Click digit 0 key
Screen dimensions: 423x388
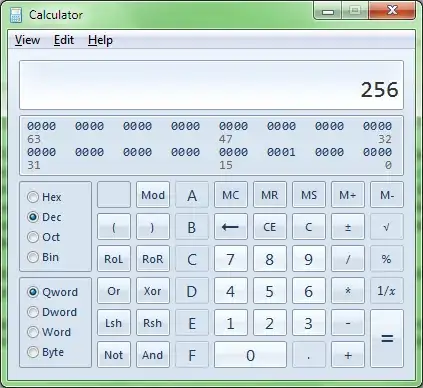(x=250, y=355)
